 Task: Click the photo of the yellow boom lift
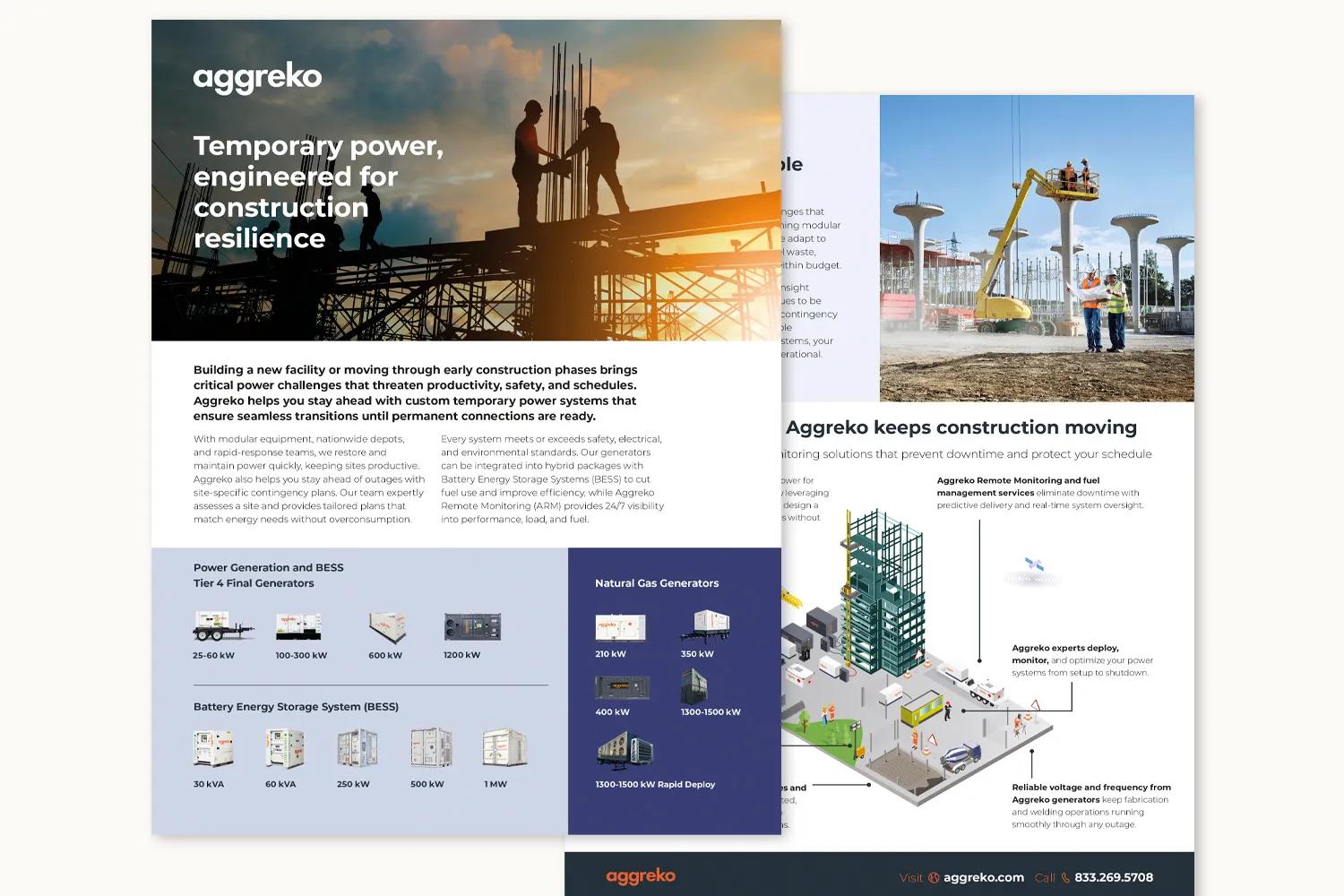[x=1037, y=248]
